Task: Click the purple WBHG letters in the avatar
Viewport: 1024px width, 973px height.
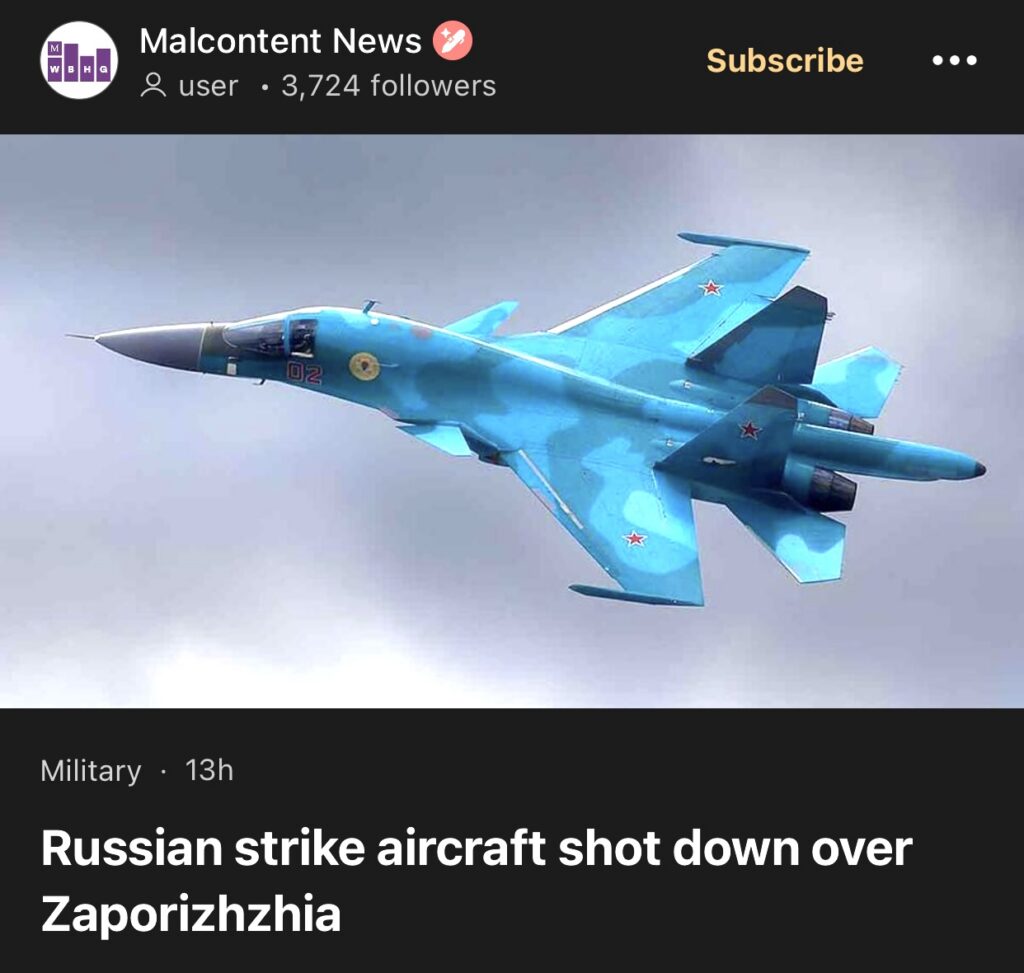Action: pyautogui.click(x=79, y=69)
